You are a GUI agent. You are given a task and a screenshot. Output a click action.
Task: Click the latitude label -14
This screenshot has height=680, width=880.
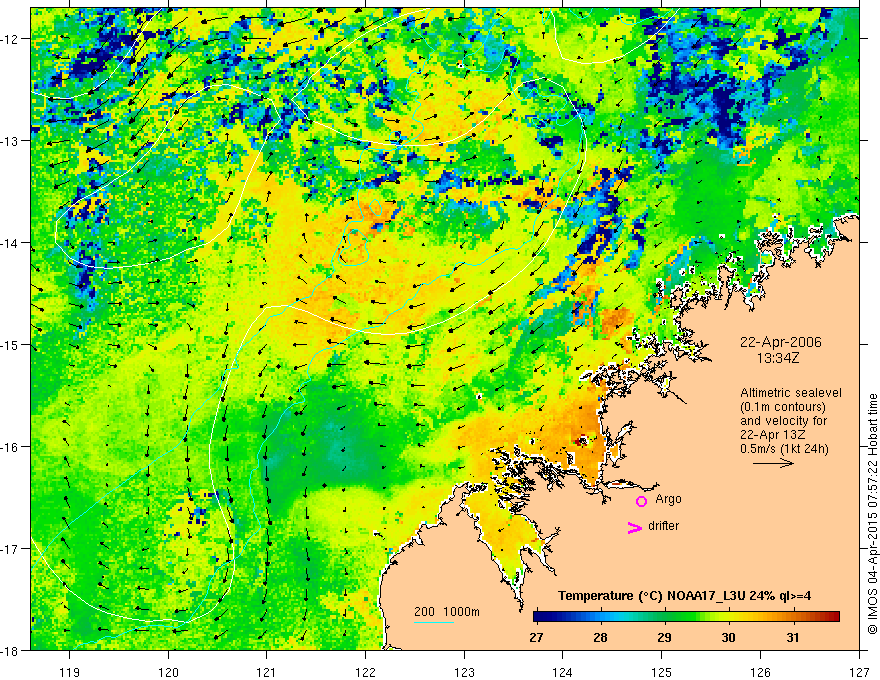(x=10, y=243)
